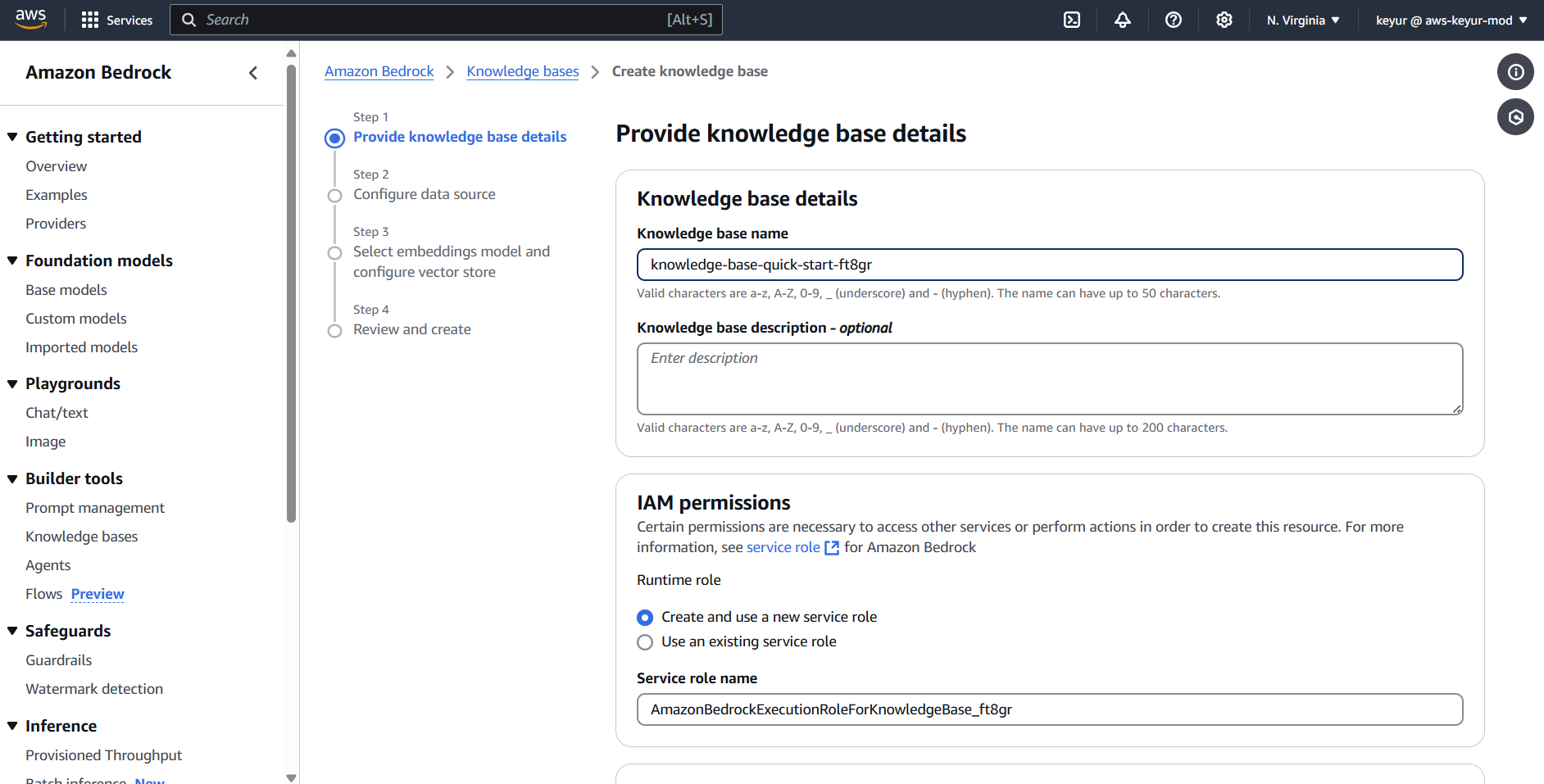
Task: Click the AWS logo home icon
Action: coord(31,19)
